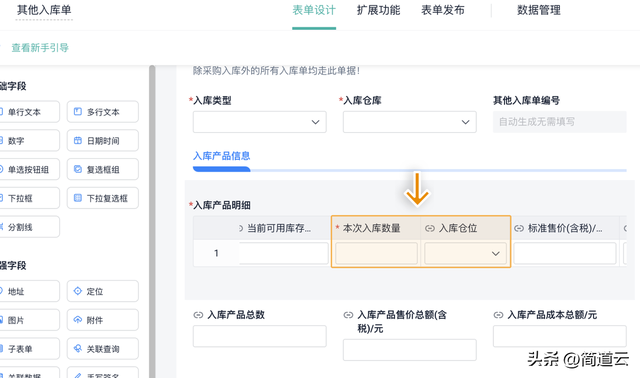Add a 数字 field
This screenshot has height=378, width=640.
click(29, 140)
